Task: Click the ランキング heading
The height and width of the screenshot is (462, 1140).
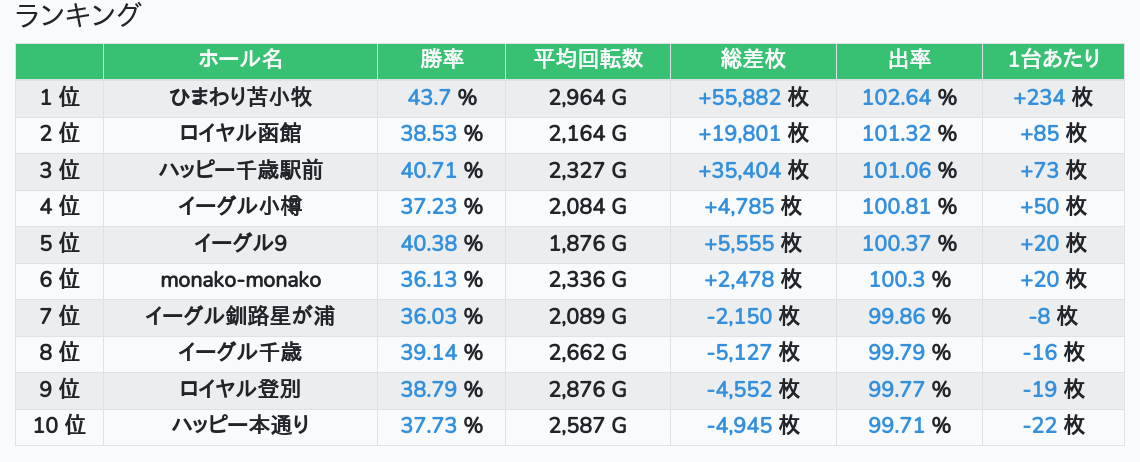Action: click(78, 17)
